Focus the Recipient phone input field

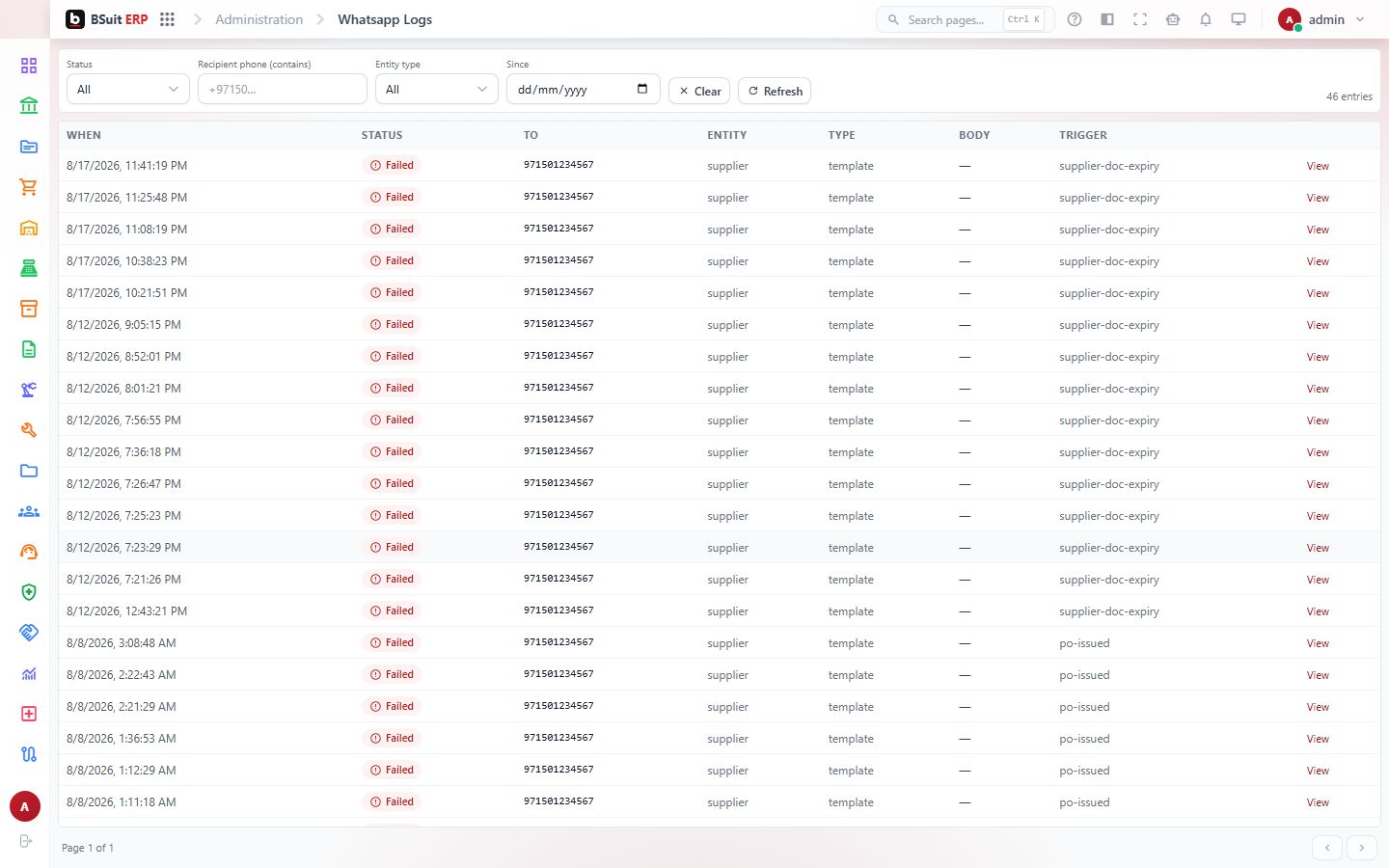pos(282,89)
